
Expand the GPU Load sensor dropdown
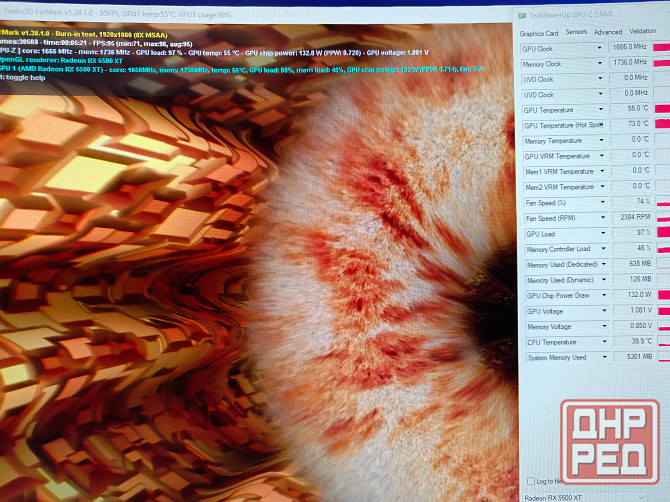click(602, 233)
